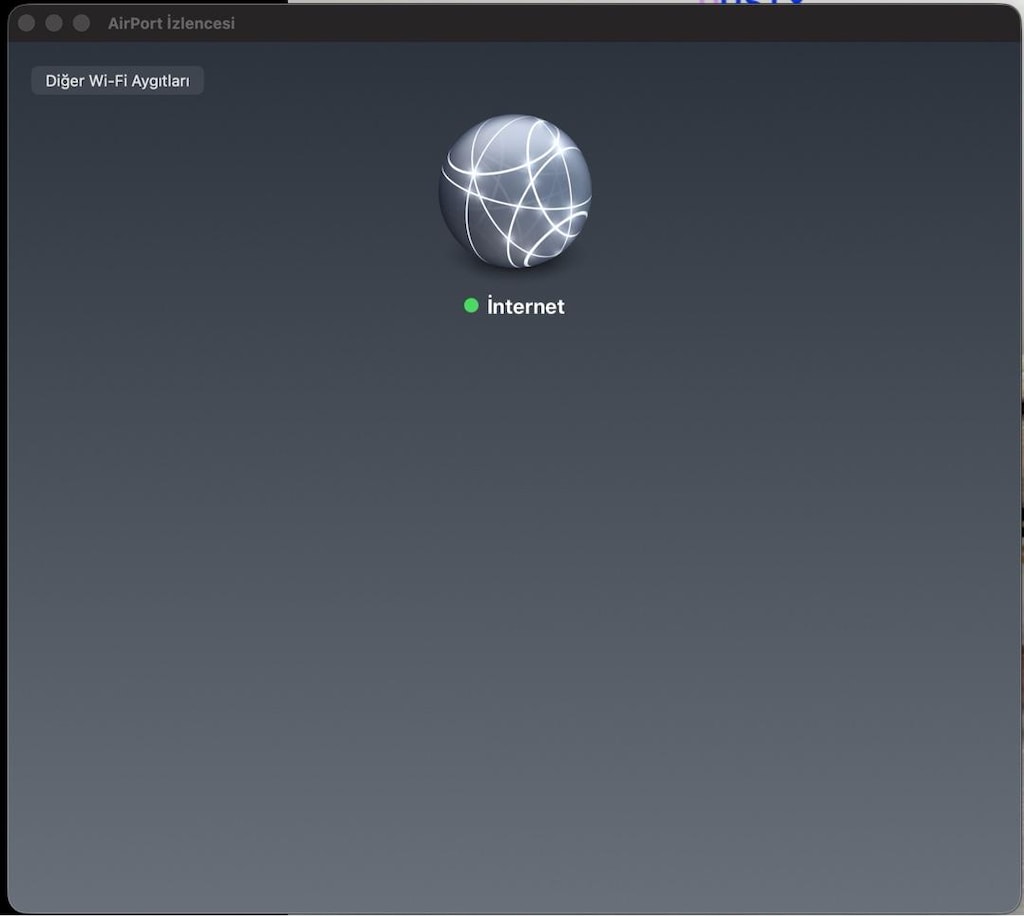The width and height of the screenshot is (1024, 916).
Task: Click the İnternet label text
Action: (526, 306)
